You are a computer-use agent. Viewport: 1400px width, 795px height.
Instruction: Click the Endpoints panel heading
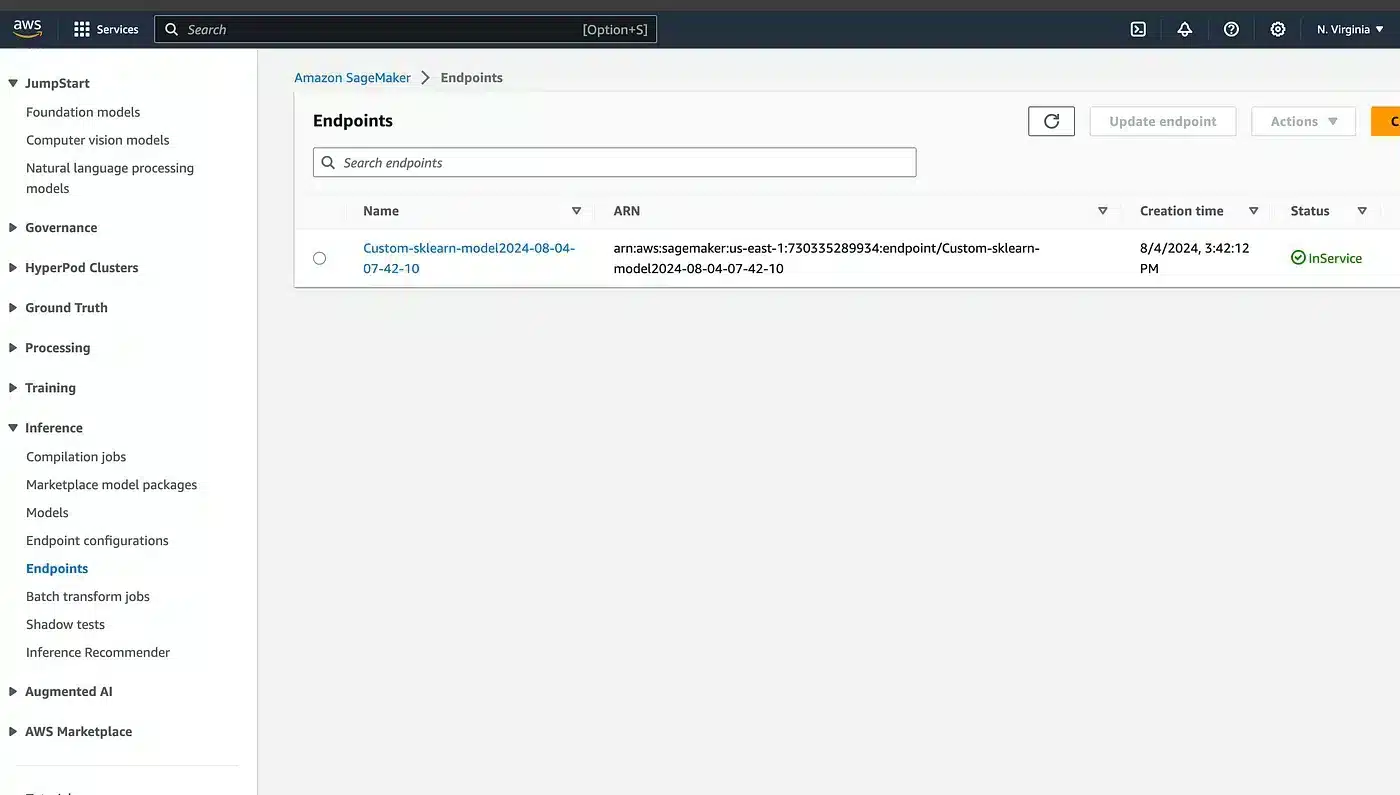pyautogui.click(x=353, y=121)
